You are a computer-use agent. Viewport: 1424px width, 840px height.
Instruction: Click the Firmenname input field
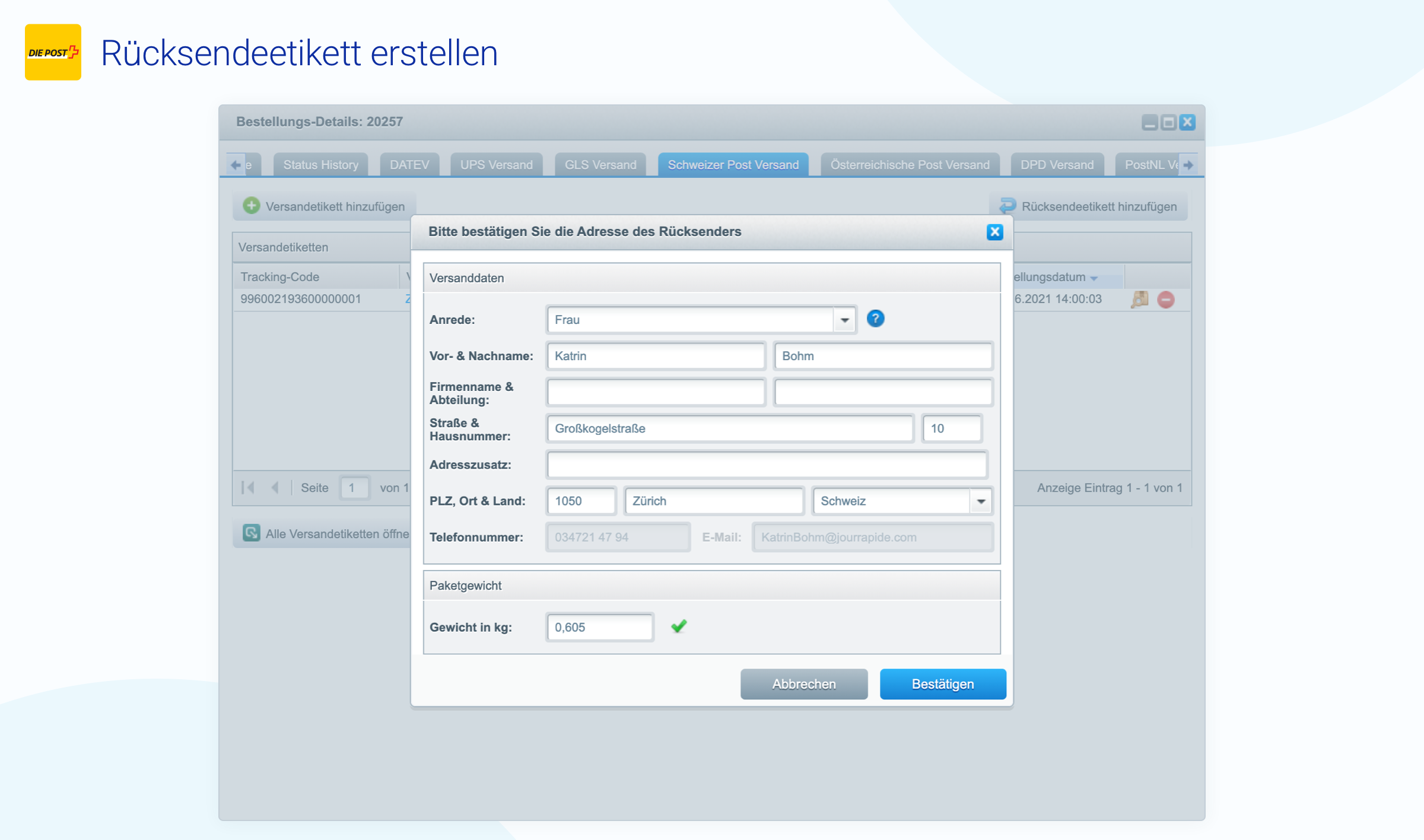tap(656, 392)
